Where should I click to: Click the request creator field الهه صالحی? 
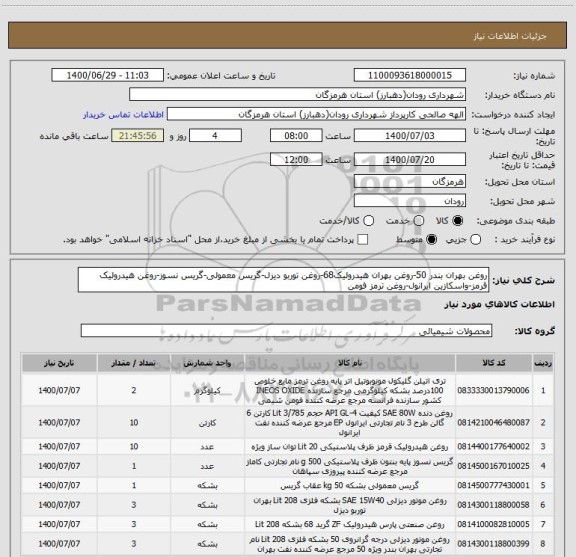[x=316, y=114]
